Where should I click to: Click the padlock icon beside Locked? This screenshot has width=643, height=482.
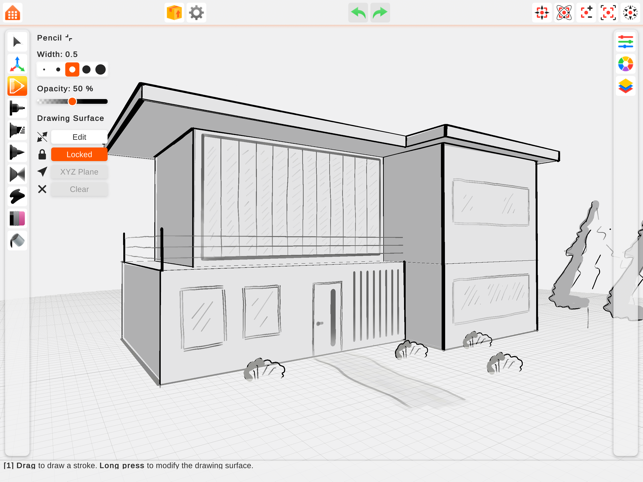tap(42, 154)
